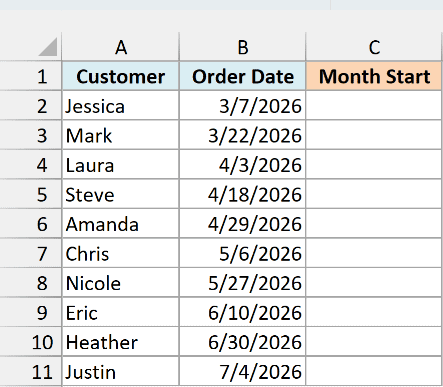This screenshot has width=443, height=387.
Task: Select the cell containing Laura
Action: pos(121,165)
